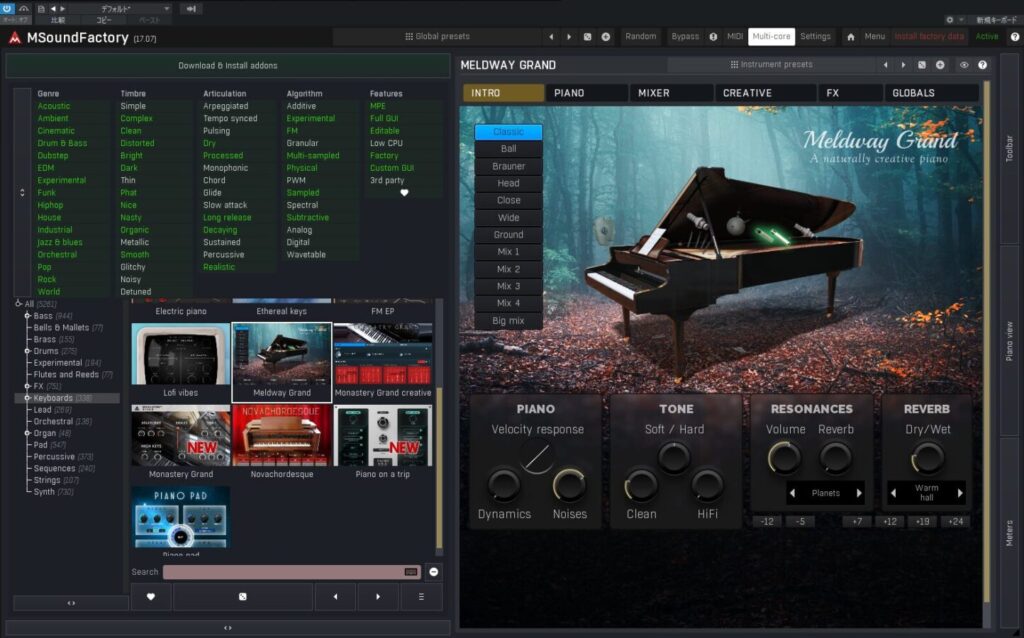Click the add (+) icon beside Global presets
The height and width of the screenshot is (638, 1024).
pyautogui.click(x=605, y=37)
